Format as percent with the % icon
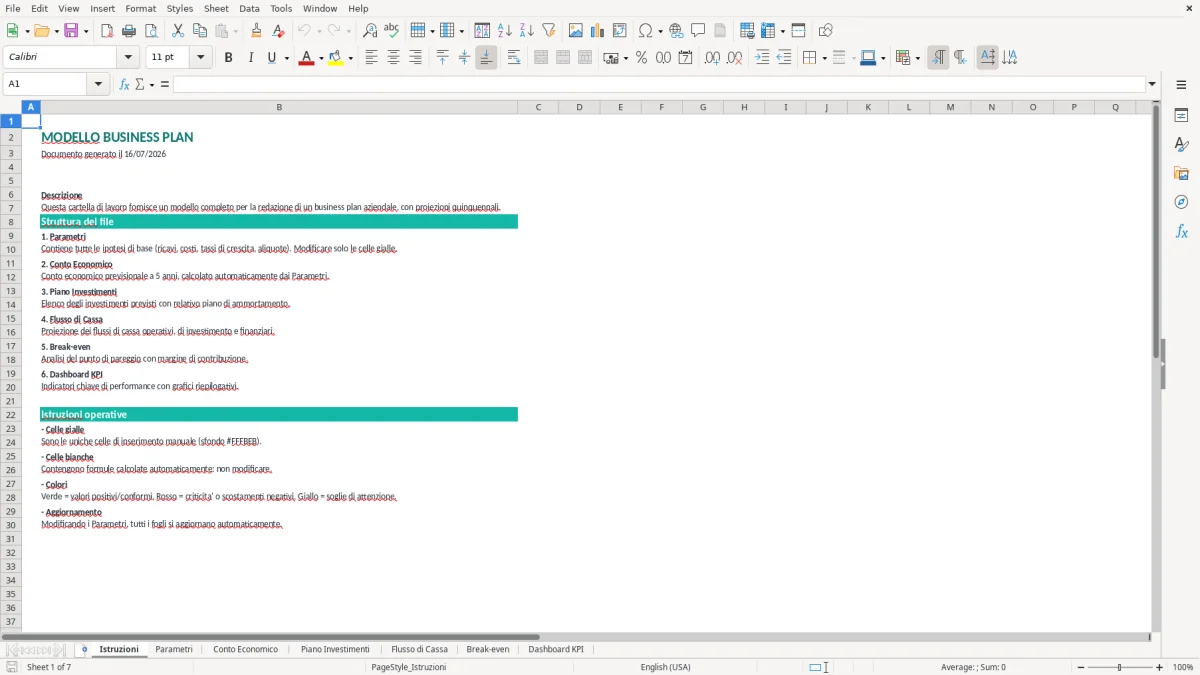This screenshot has width=1200, height=675. click(642, 58)
